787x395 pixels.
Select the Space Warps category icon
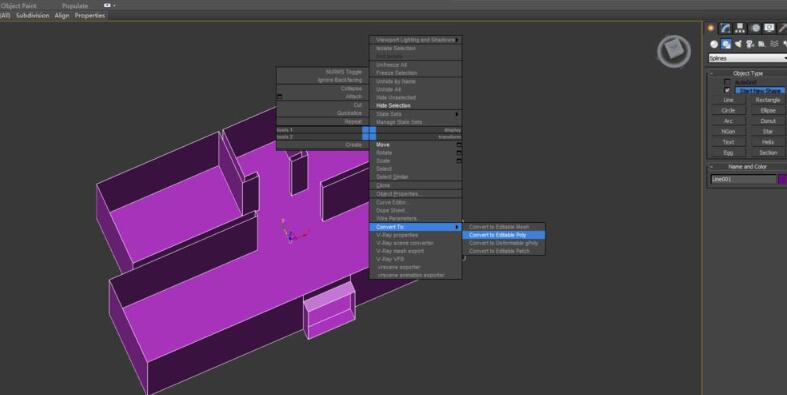click(774, 44)
